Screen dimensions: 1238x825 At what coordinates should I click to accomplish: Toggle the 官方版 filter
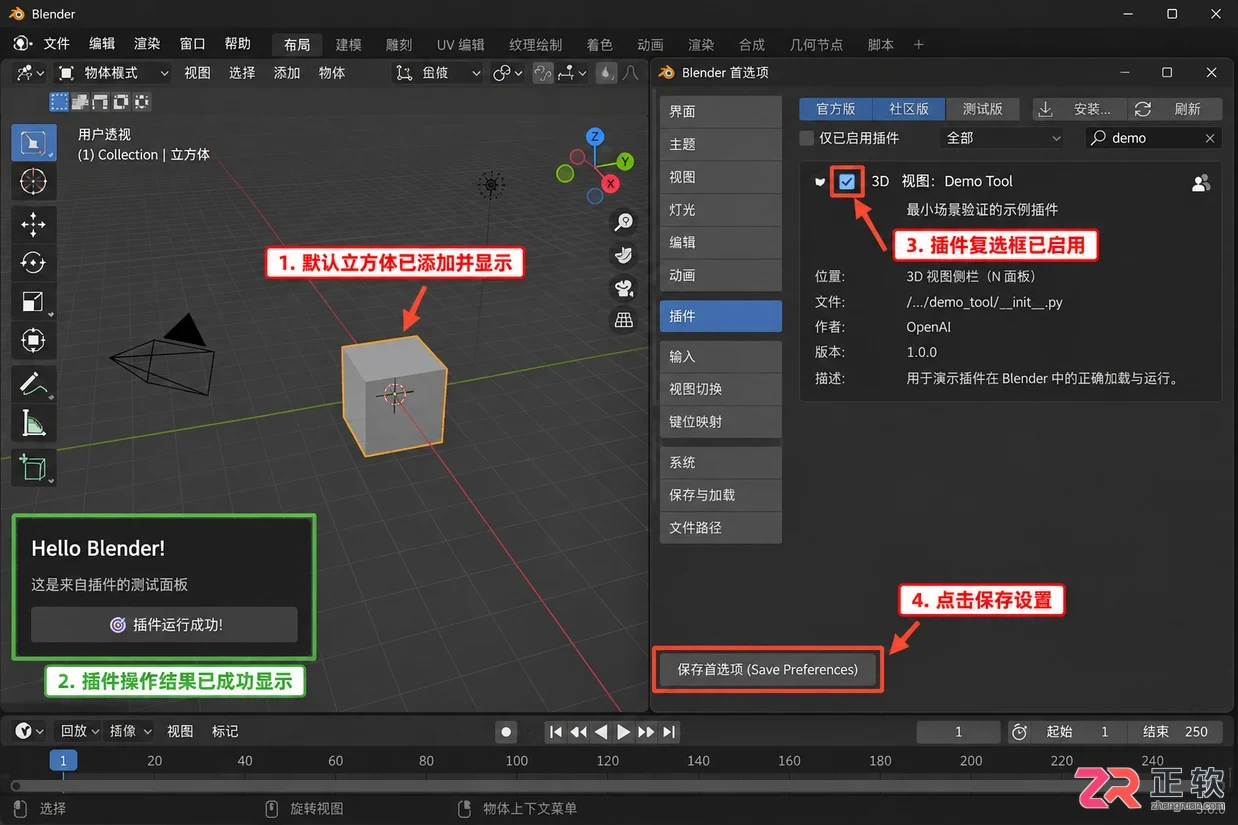coord(836,109)
